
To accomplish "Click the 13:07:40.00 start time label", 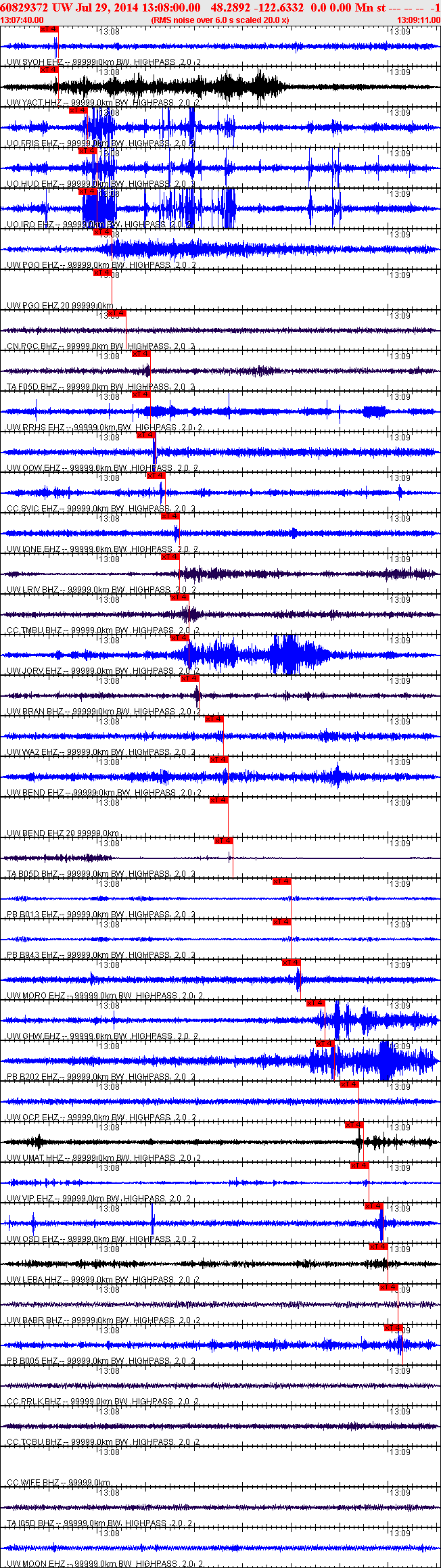I will pyautogui.click(x=22, y=20).
